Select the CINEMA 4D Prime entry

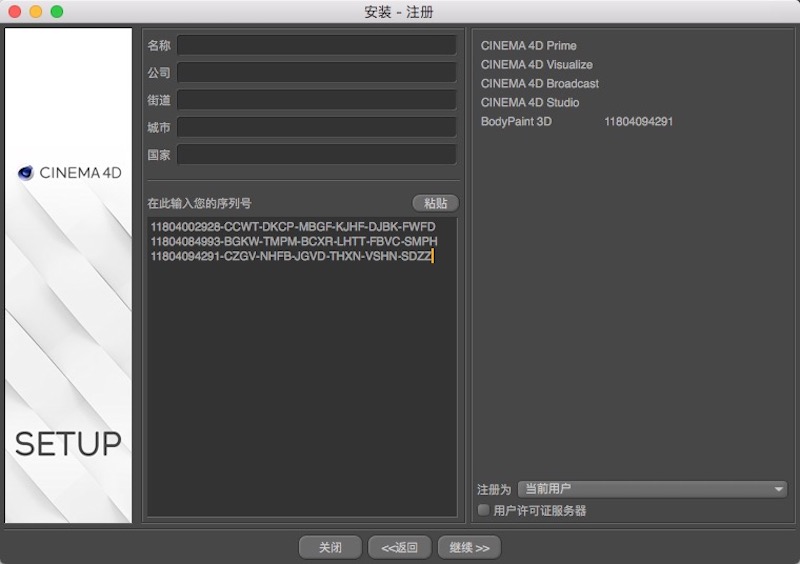point(529,46)
